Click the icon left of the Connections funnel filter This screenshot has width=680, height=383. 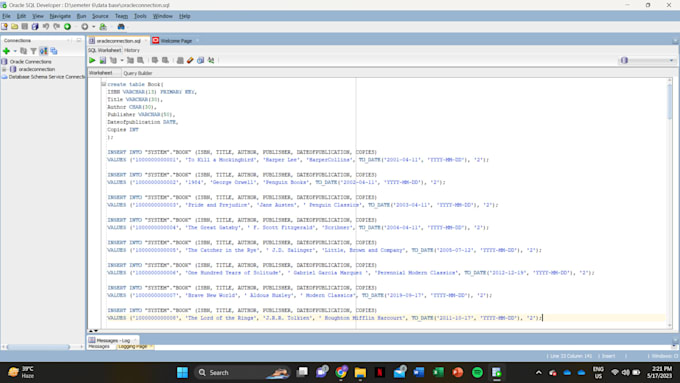24,51
